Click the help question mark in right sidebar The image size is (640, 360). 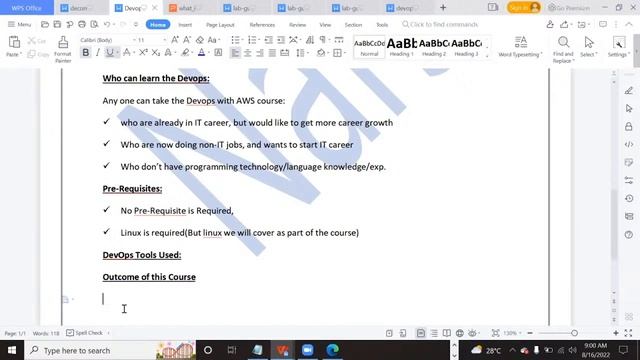tap(629, 235)
